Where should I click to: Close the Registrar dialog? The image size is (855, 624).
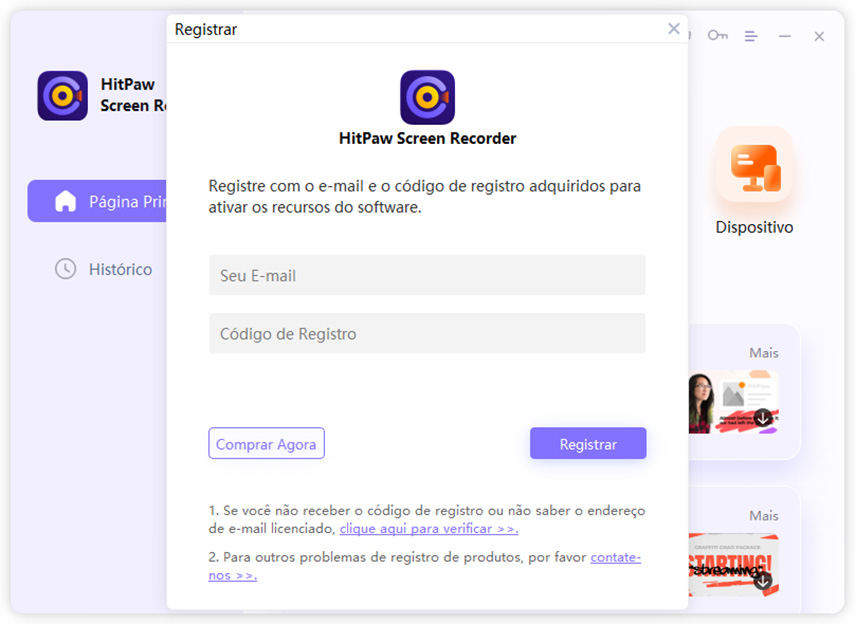[673, 28]
